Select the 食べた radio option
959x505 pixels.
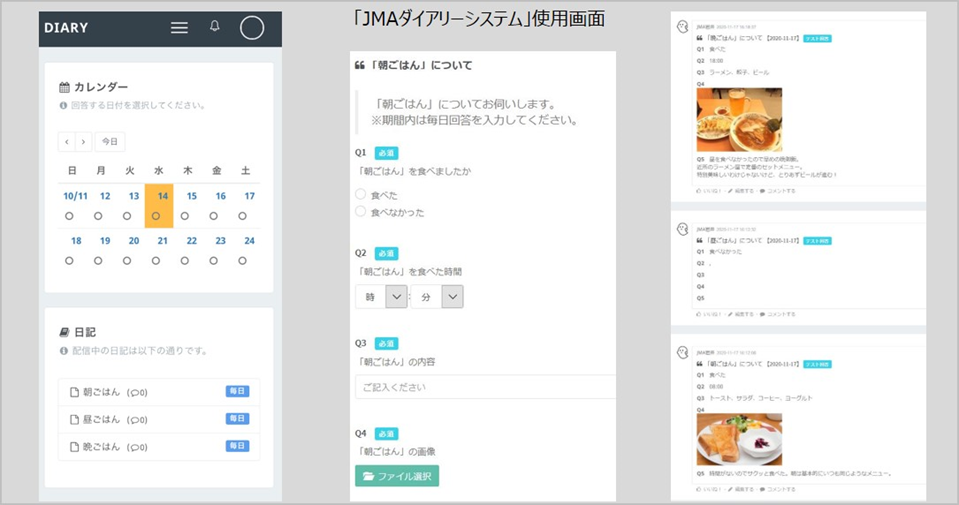tap(361, 195)
